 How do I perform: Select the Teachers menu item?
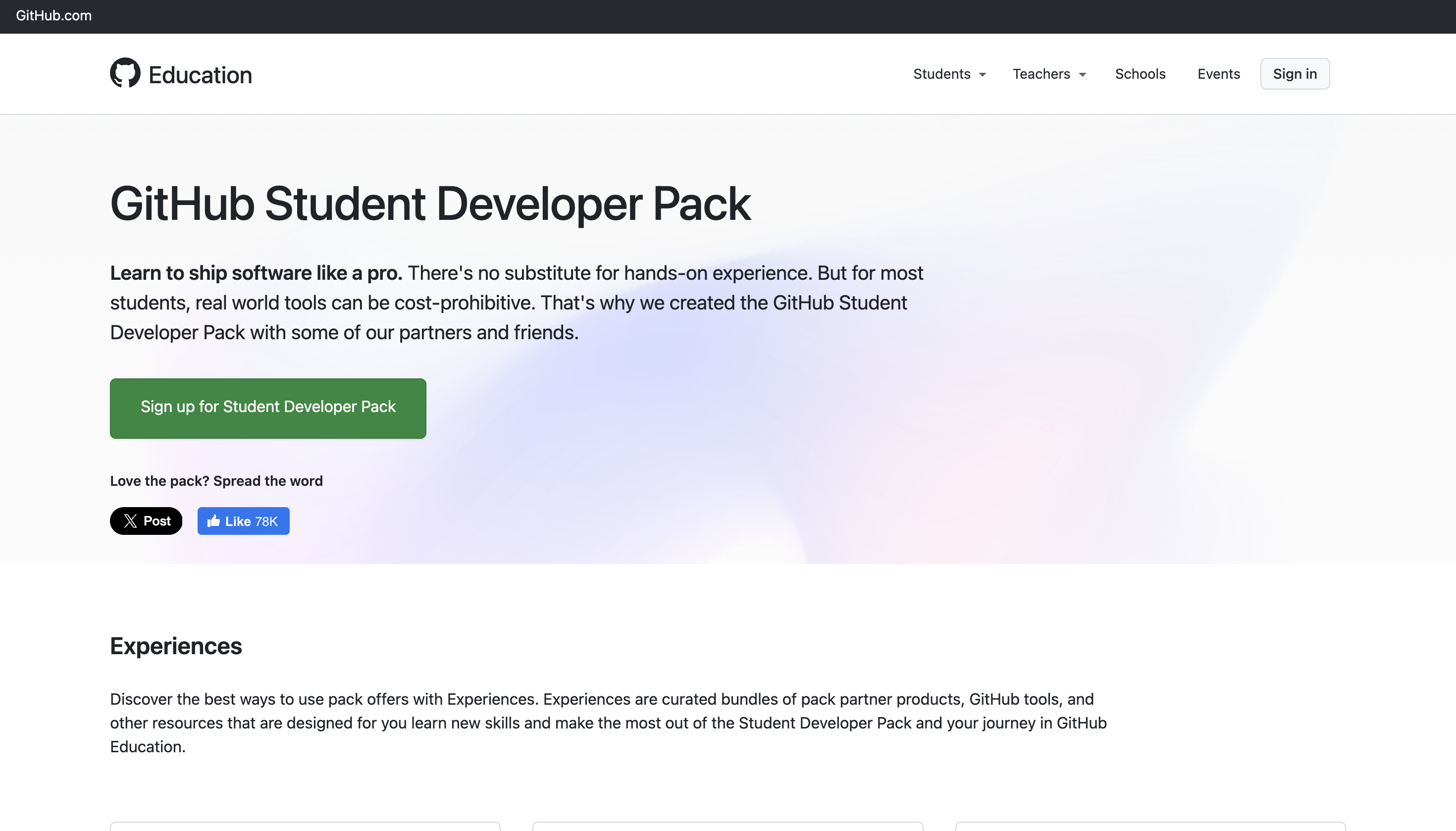1041,74
